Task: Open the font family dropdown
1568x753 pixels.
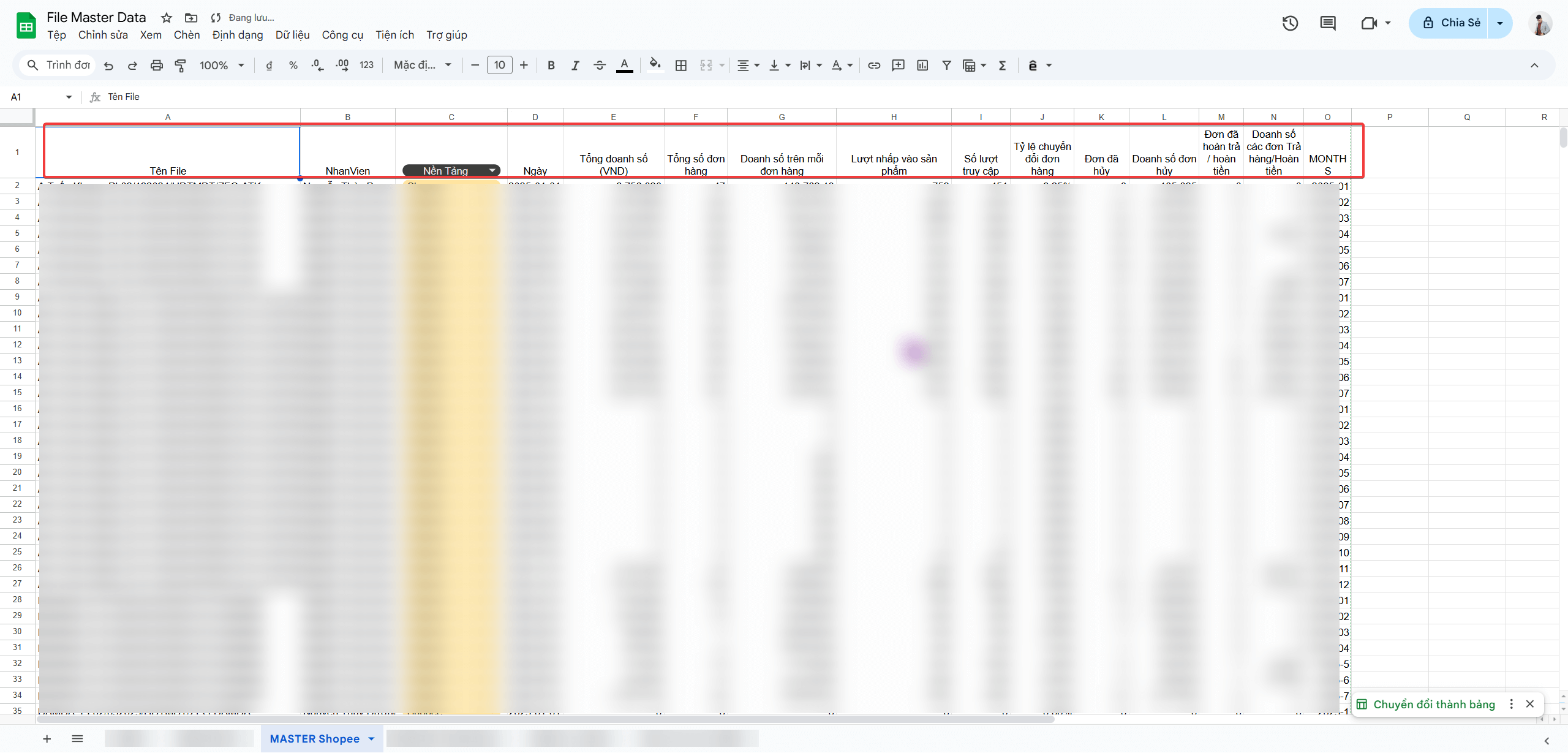Action: click(x=423, y=66)
